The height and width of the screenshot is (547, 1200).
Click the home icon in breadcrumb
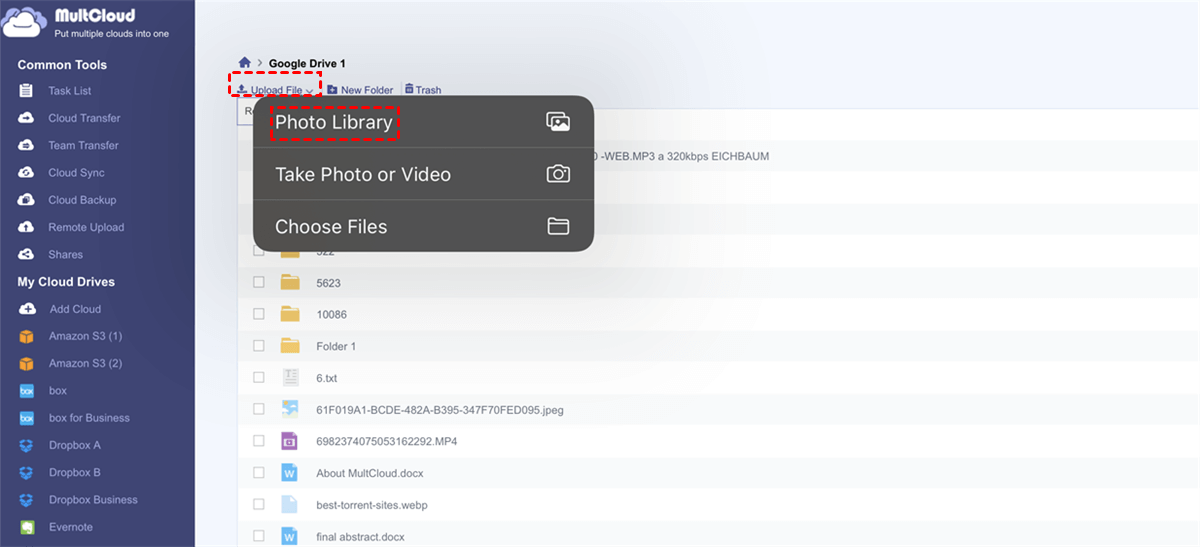[x=244, y=63]
